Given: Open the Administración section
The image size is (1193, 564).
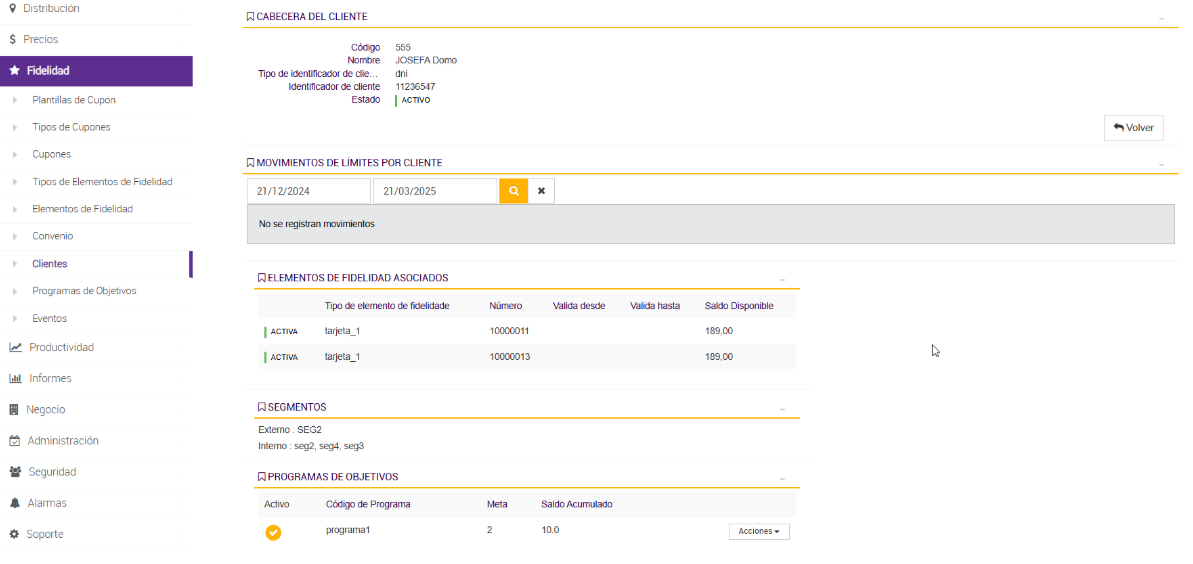Looking at the screenshot, I should [63, 440].
